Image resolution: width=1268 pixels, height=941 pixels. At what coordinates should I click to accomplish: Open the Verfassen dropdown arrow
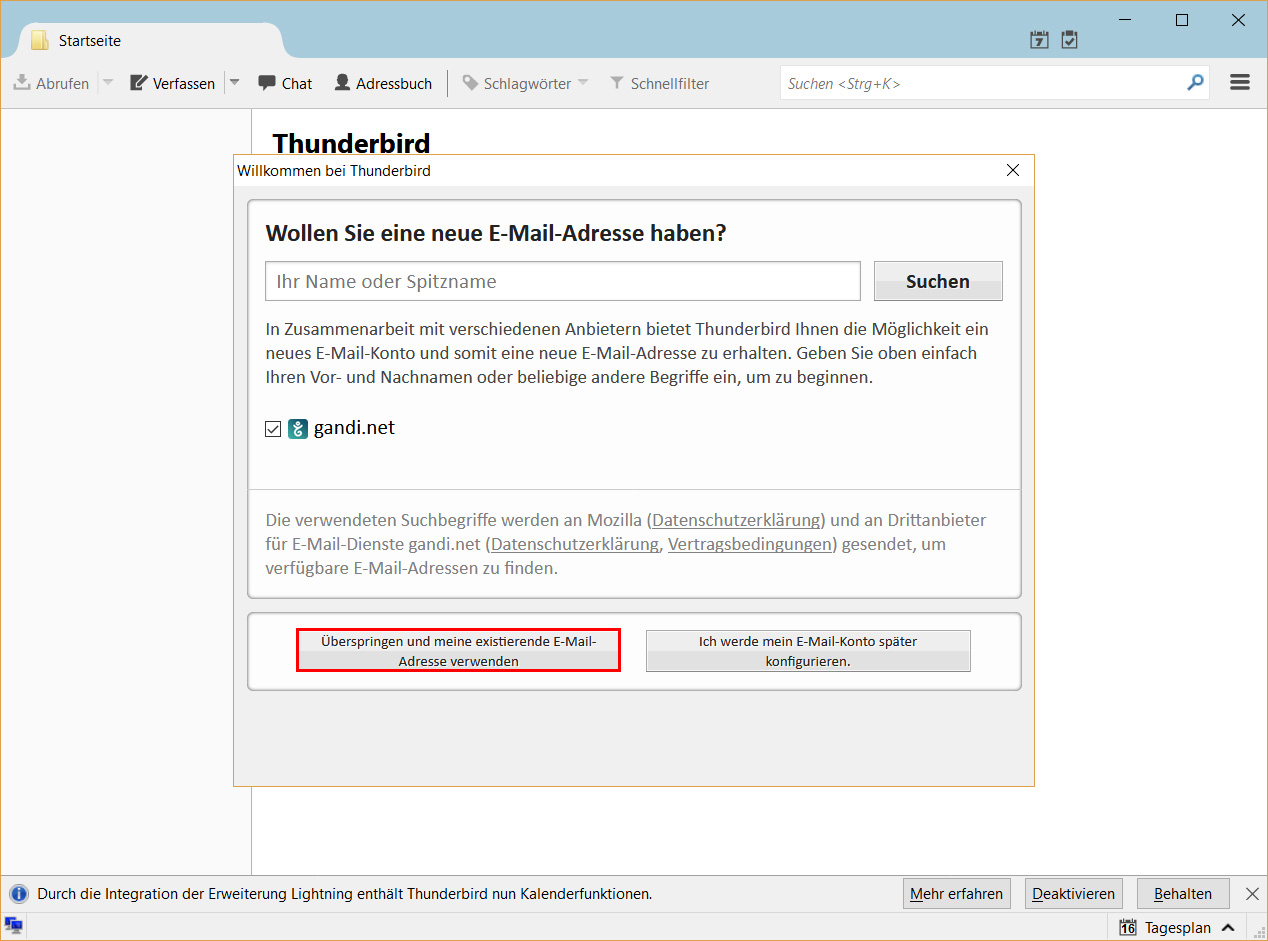(233, 83)
